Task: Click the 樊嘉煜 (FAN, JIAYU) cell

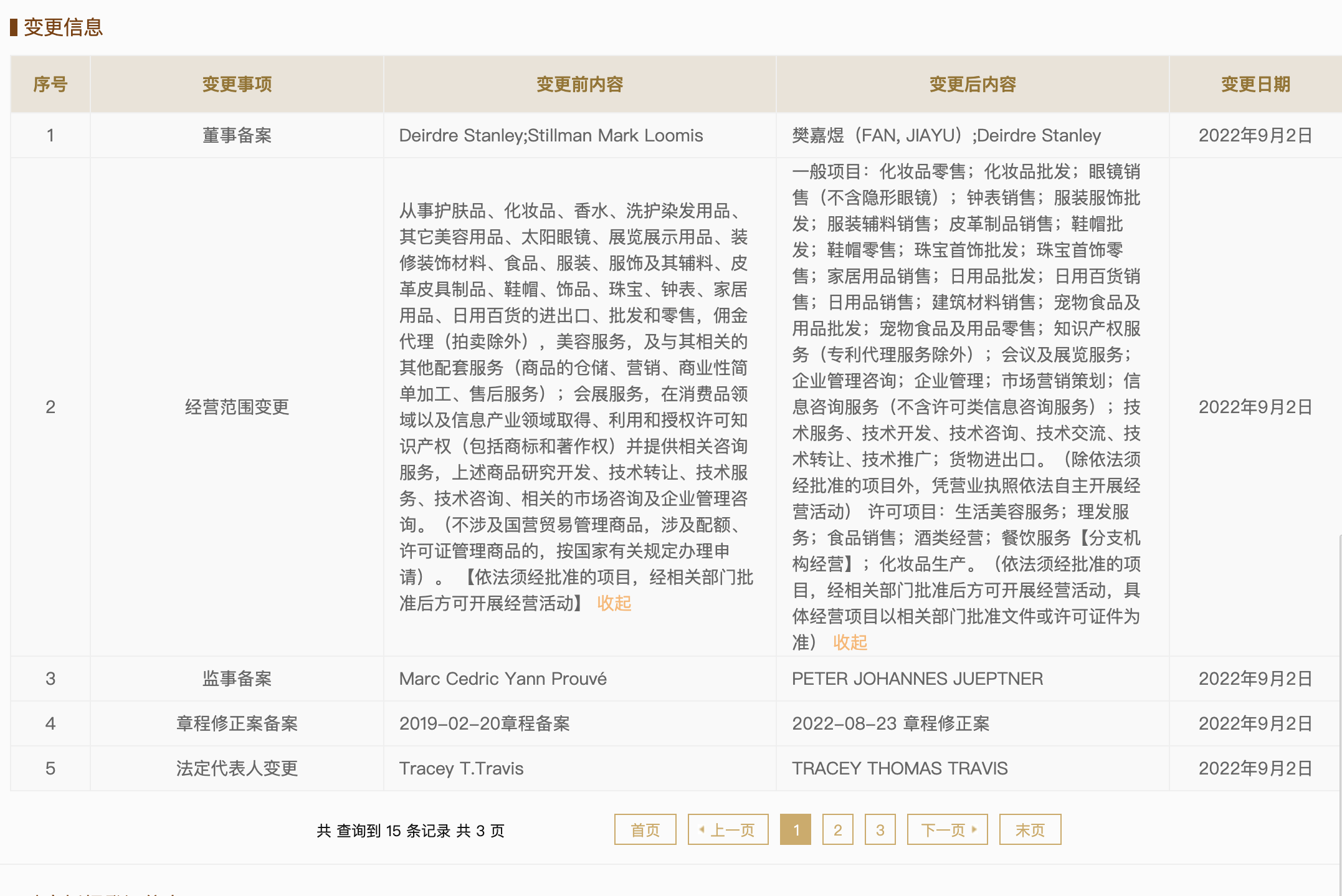Action: [973, 135]
